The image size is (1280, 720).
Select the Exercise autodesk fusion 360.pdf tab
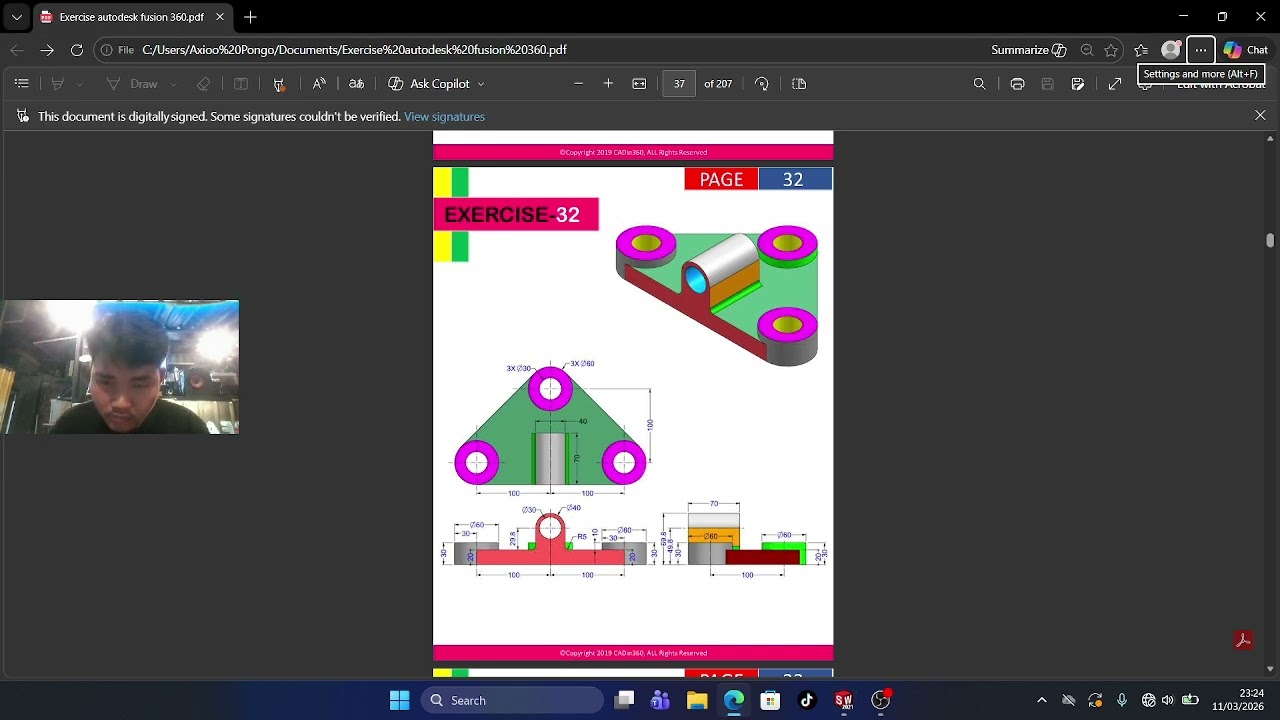[131, 17]
